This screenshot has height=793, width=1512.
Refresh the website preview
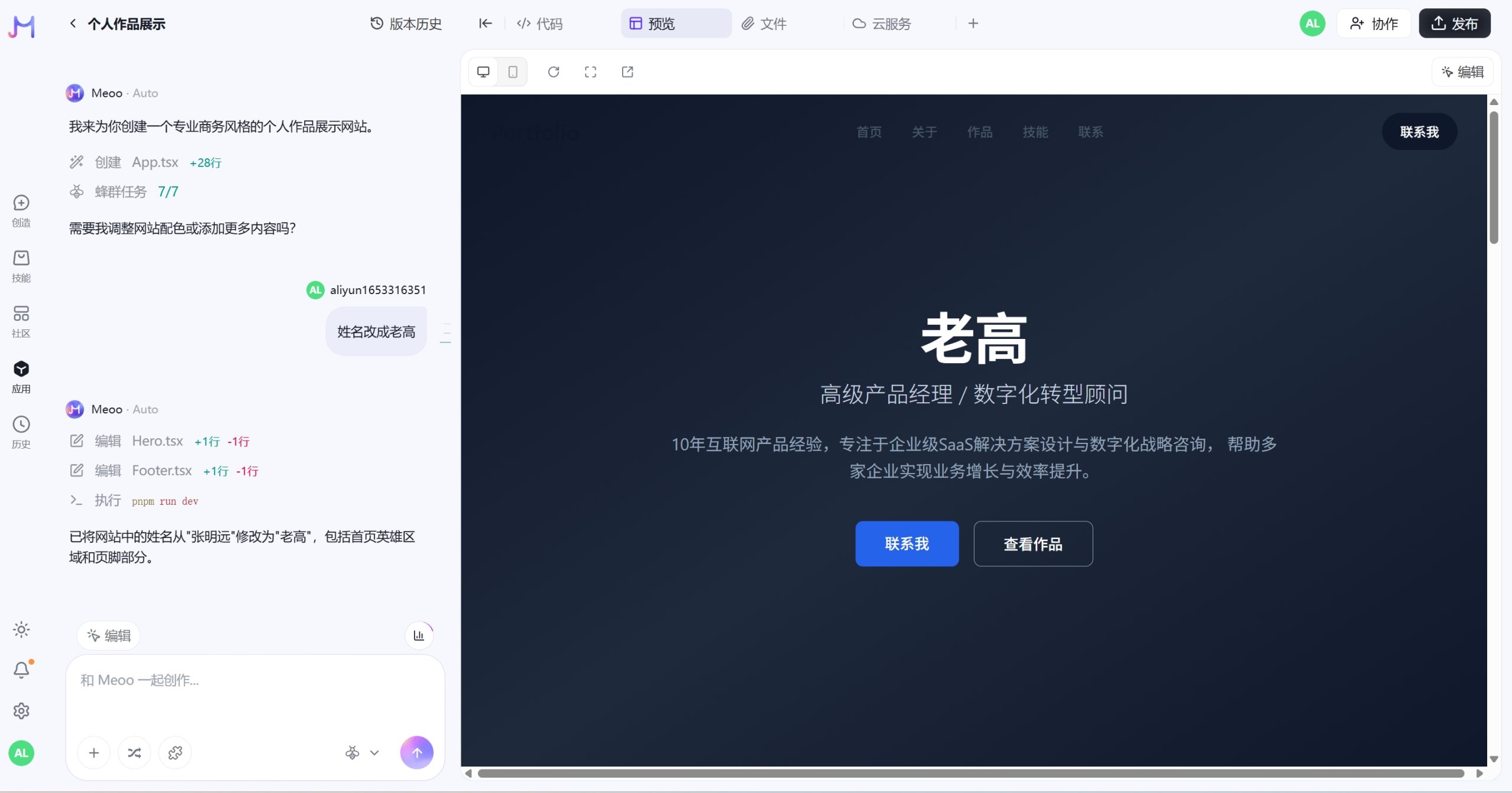point(553,71)
